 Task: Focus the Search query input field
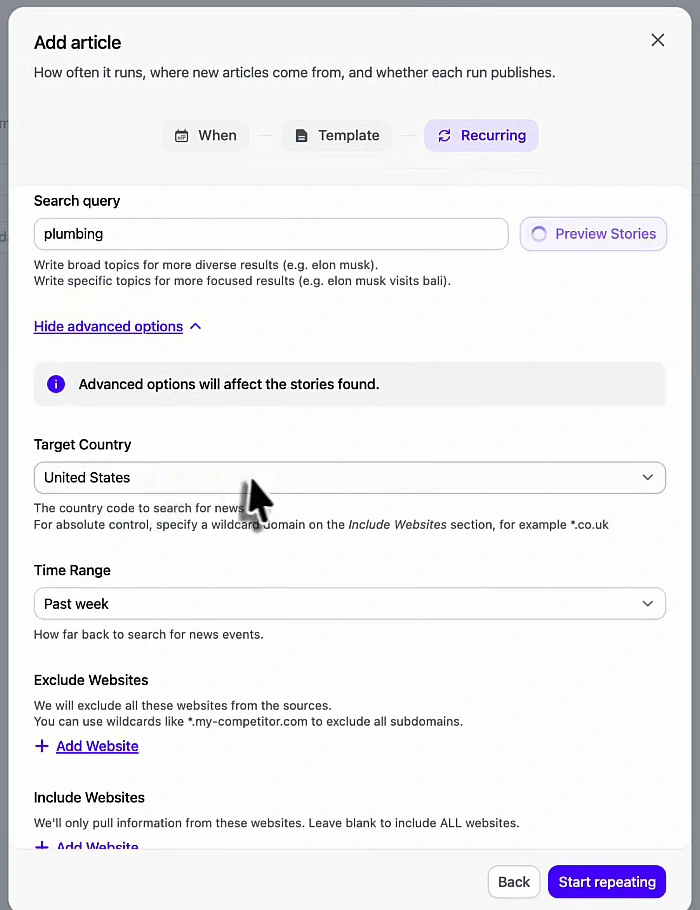pyautogui.click(x=271, y=234)
